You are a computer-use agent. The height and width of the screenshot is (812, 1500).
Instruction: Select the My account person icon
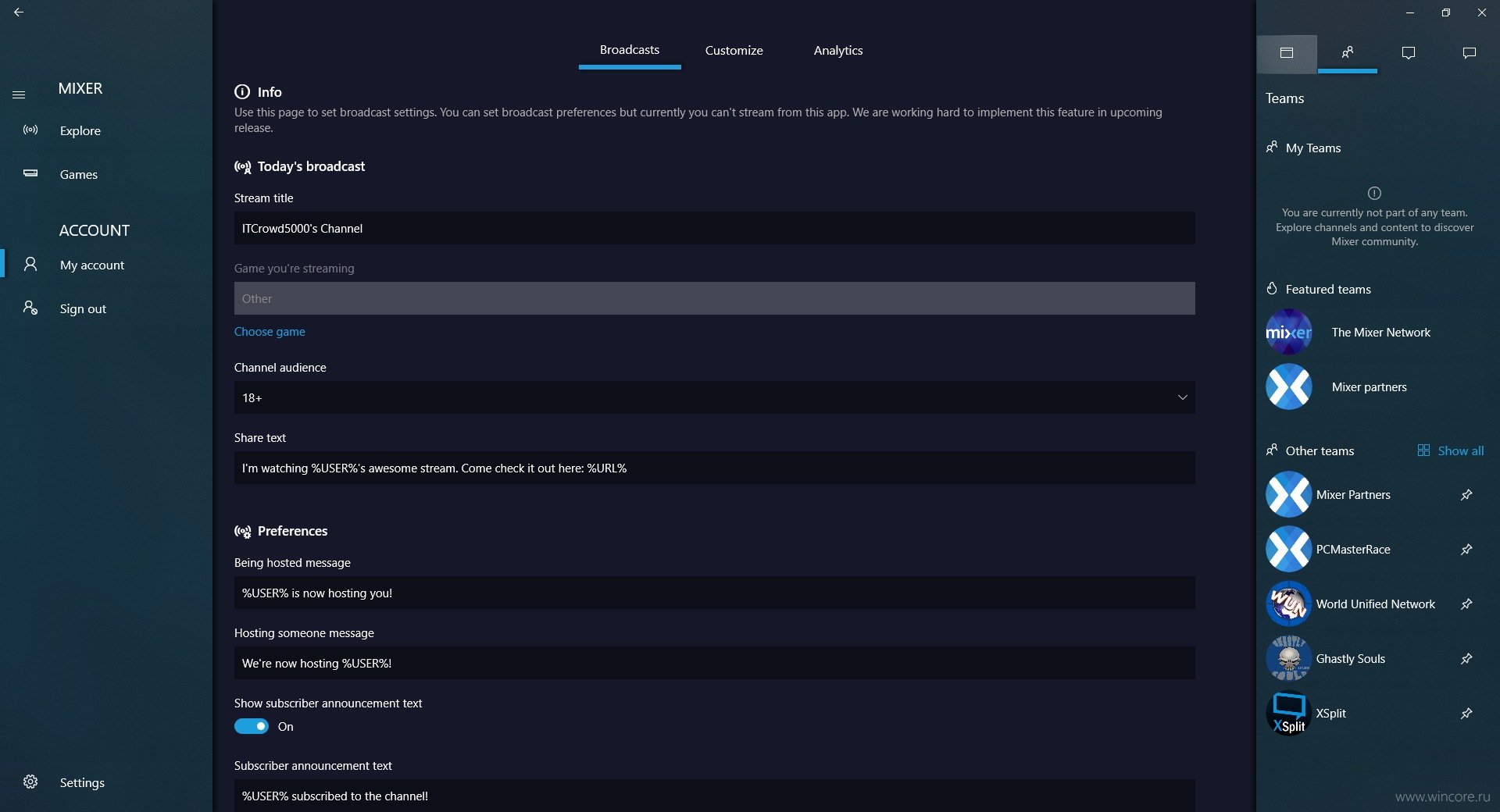(30, 264)
